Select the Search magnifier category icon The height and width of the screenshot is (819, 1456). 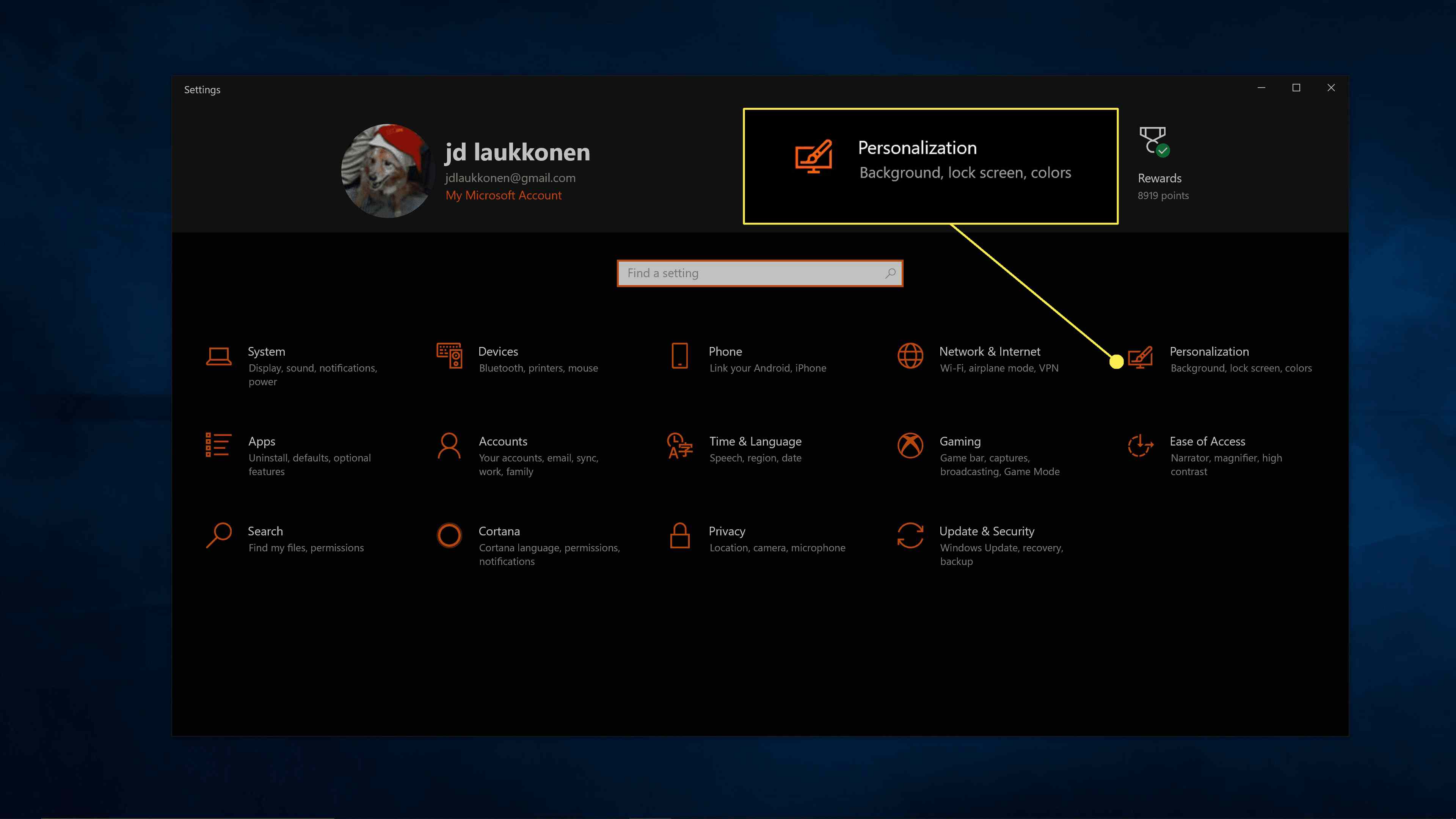(219, 535)
